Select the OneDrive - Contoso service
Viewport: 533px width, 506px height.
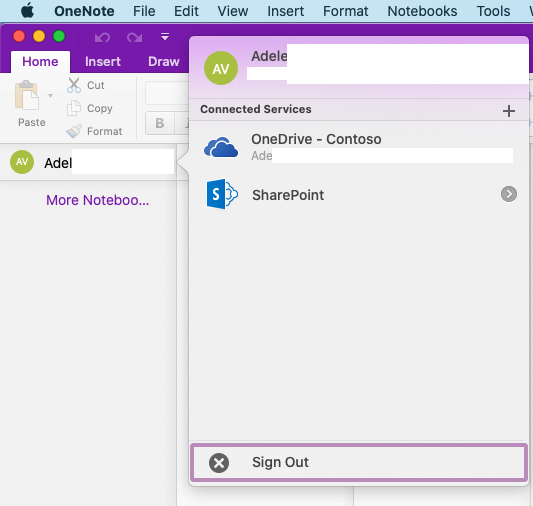coord(359,147)
